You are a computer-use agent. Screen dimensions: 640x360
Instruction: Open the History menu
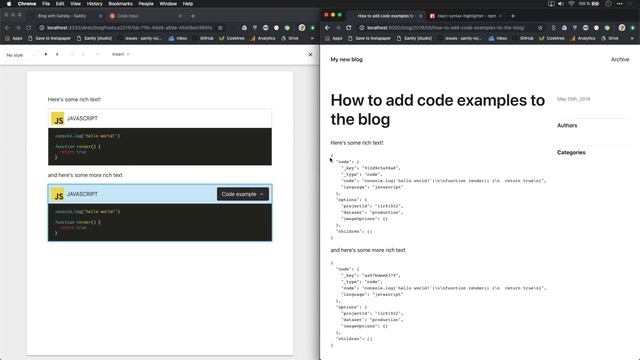(94, 4)
